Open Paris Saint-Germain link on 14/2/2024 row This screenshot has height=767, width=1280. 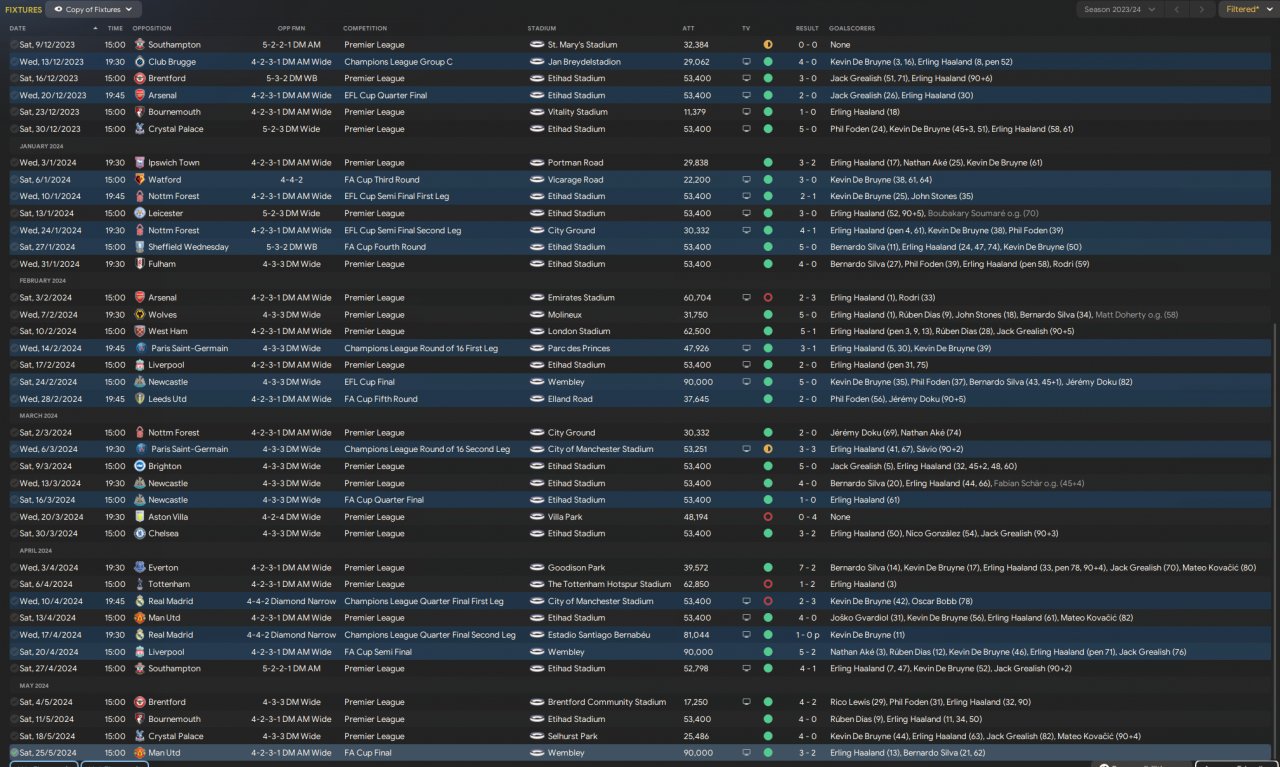[x=188, y=348]
